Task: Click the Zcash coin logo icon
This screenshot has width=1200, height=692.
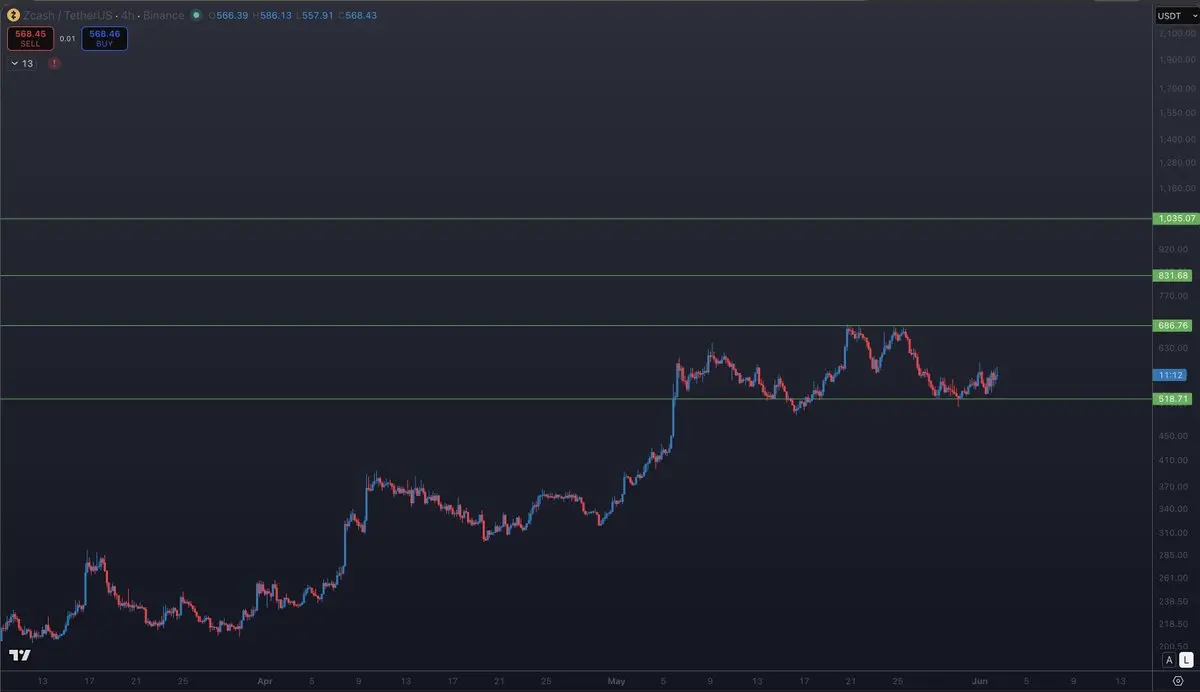Action: point(13,15)
